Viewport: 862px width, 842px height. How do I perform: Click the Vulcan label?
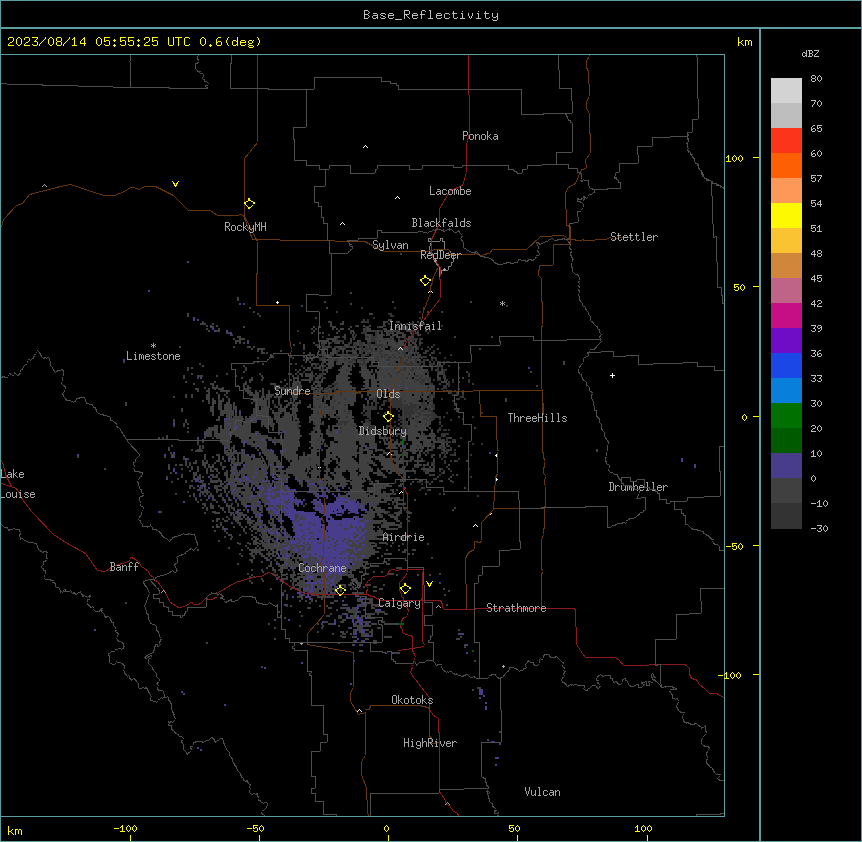(543, 792)
